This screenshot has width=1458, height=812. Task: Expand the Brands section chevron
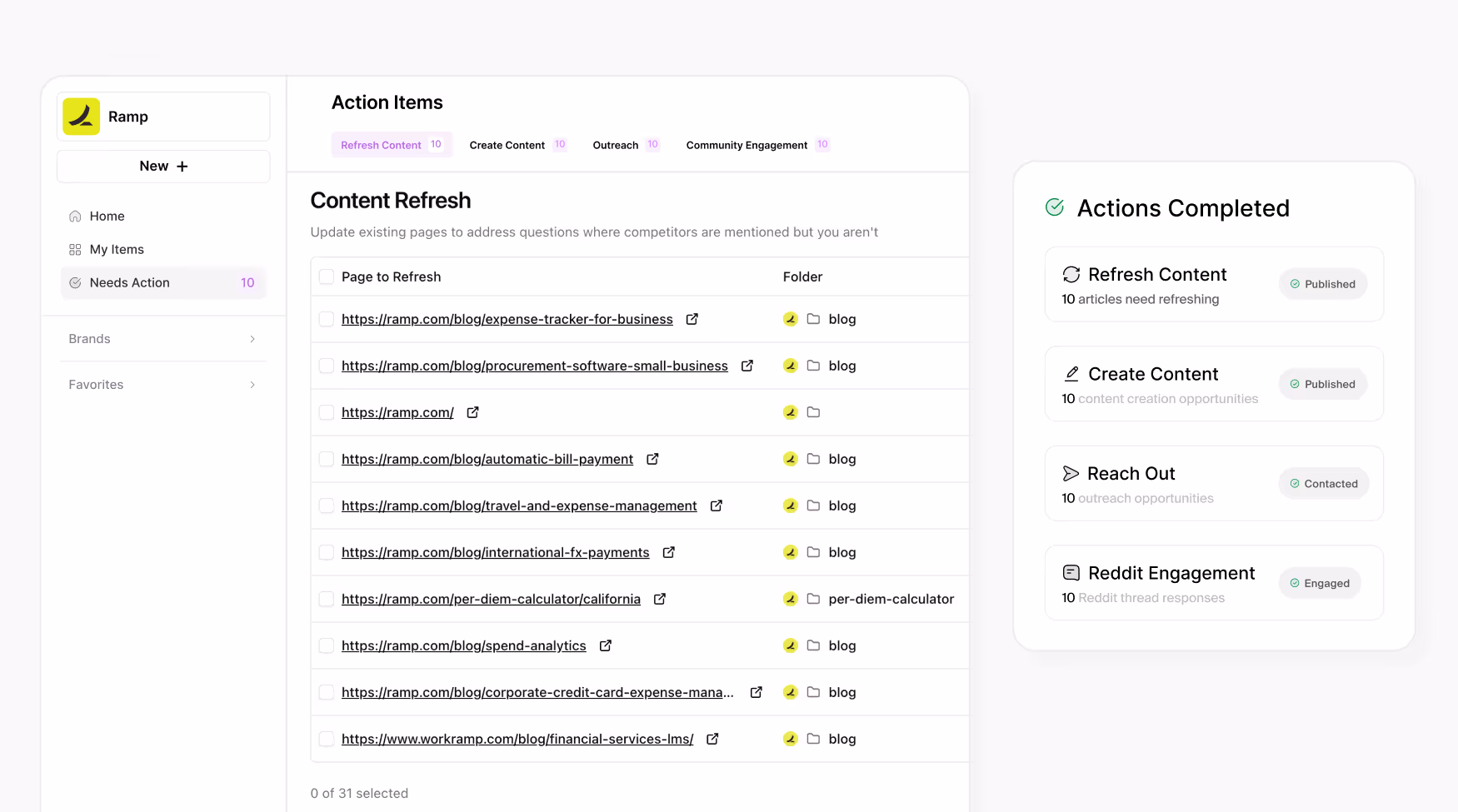pos(252,339)
